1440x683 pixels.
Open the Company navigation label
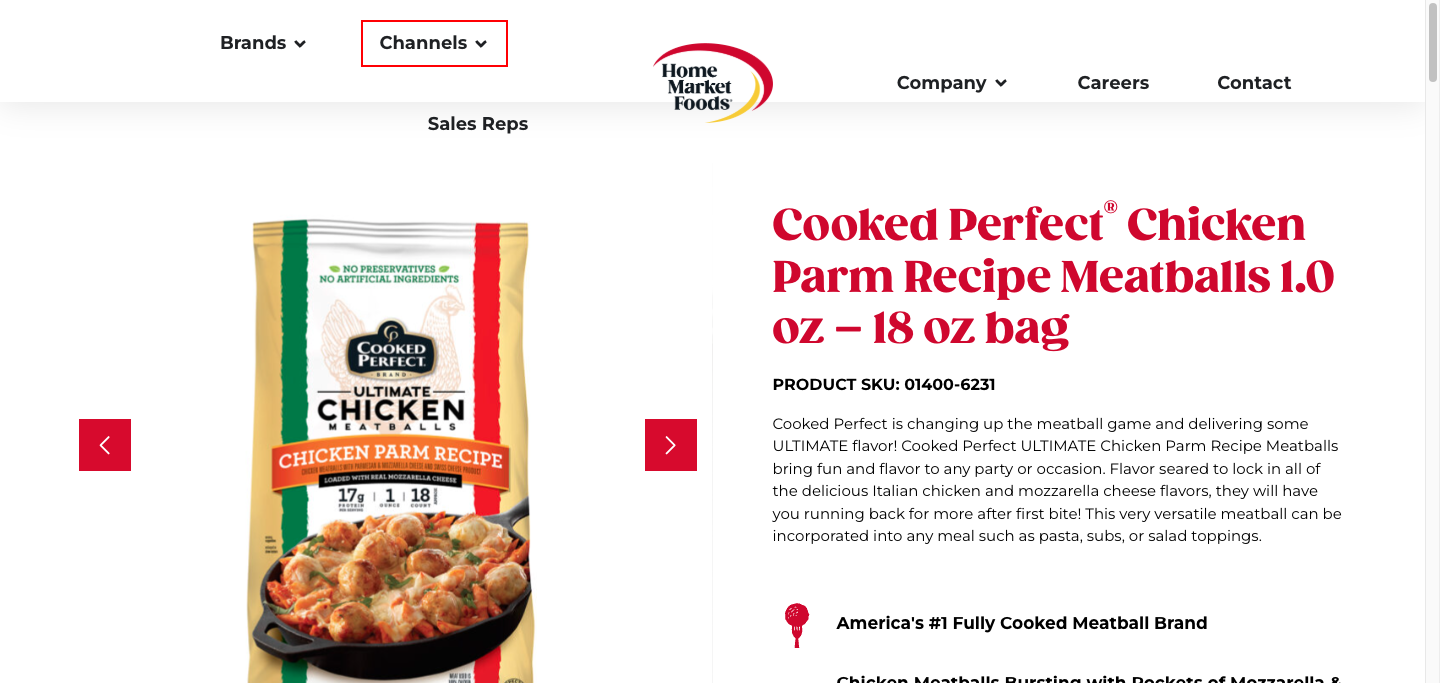click(x=941, y=83)
